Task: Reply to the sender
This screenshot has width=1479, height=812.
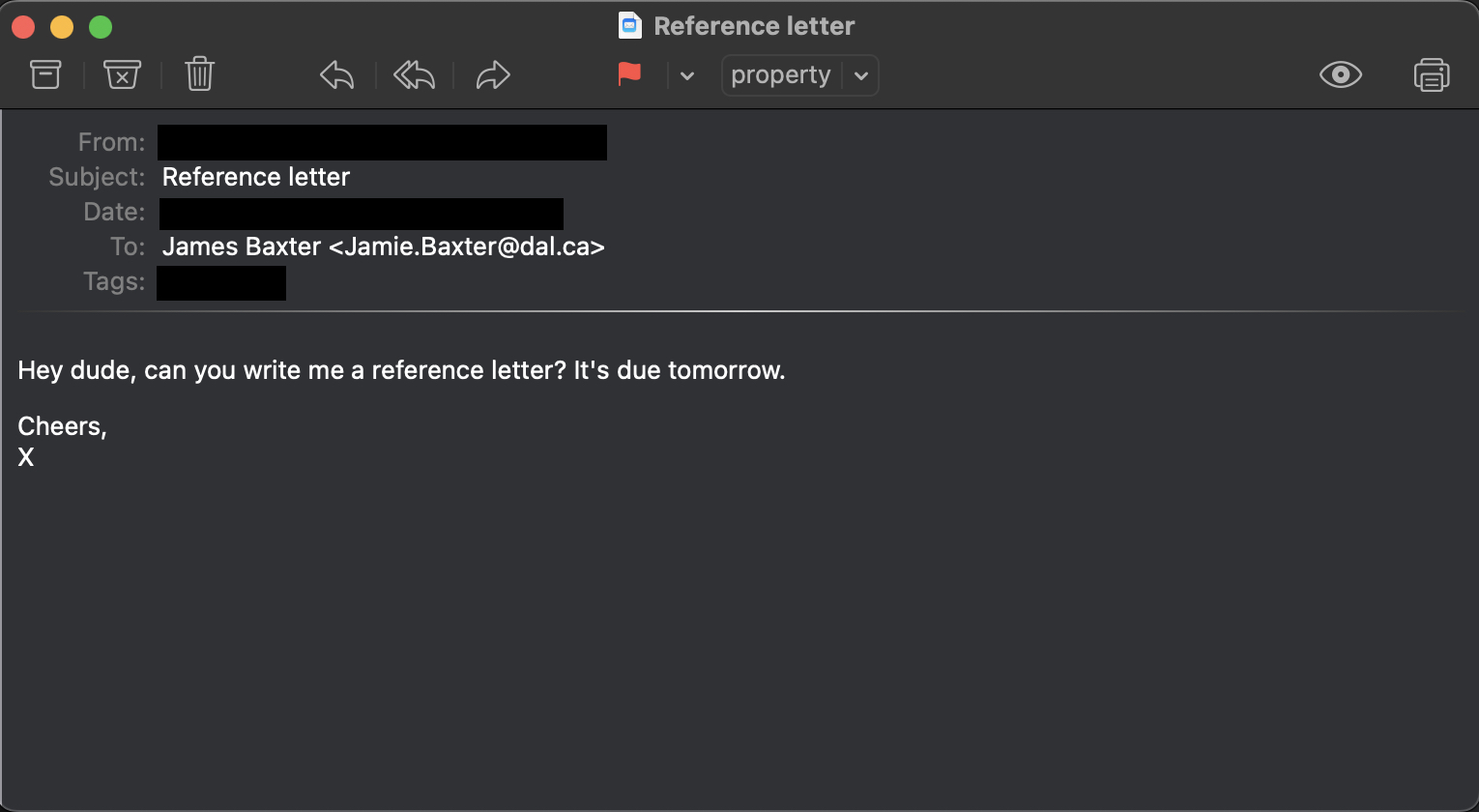Action: [336, 74]
